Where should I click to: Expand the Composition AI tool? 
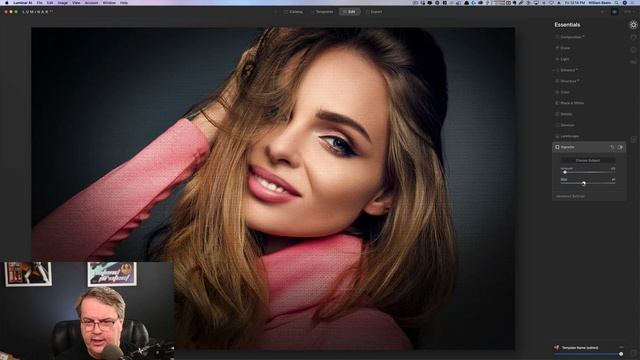pyautogui.click(x=571, y=37)
